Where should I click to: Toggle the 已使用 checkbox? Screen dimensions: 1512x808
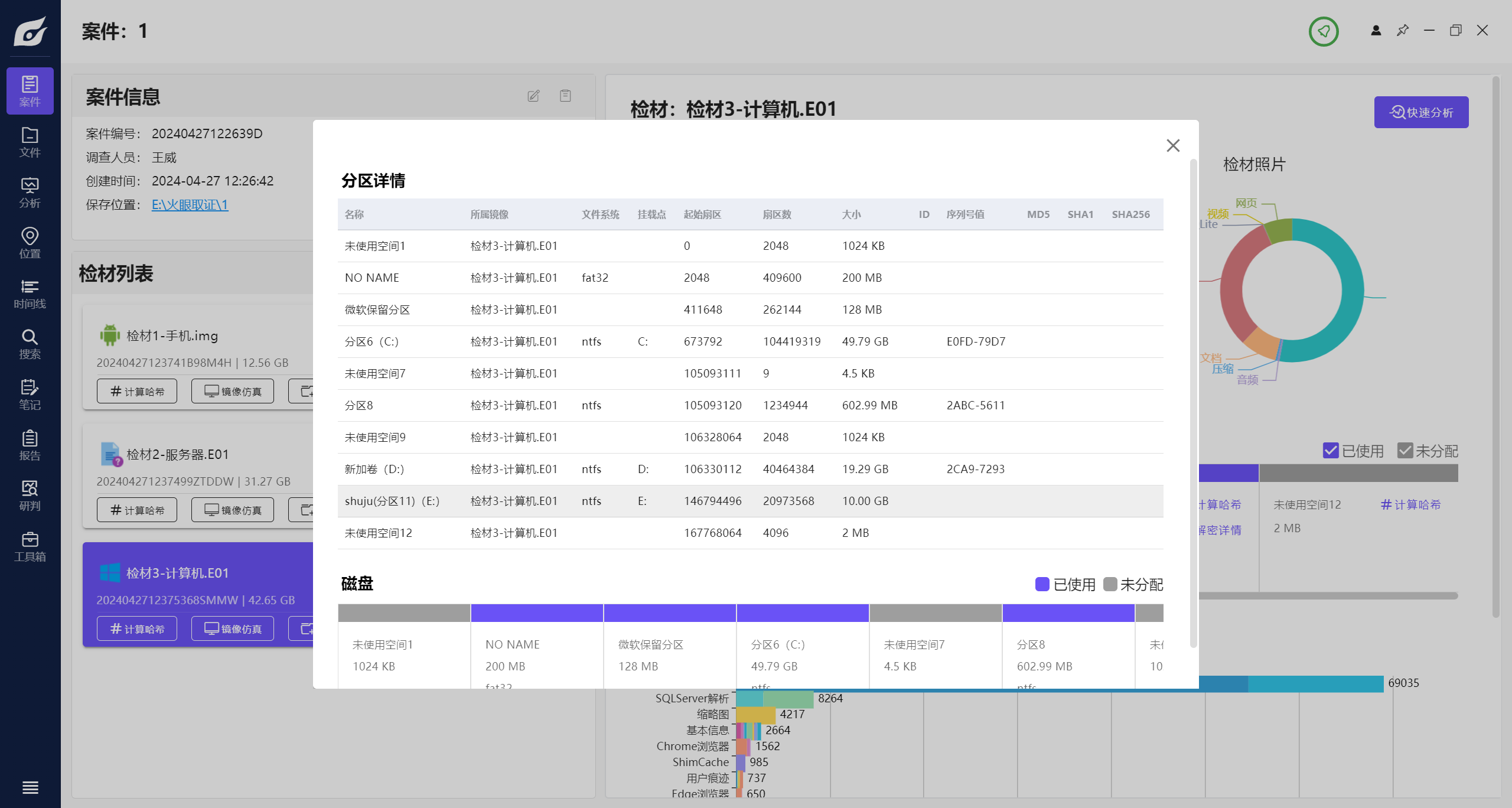(x=1331, y=451)
